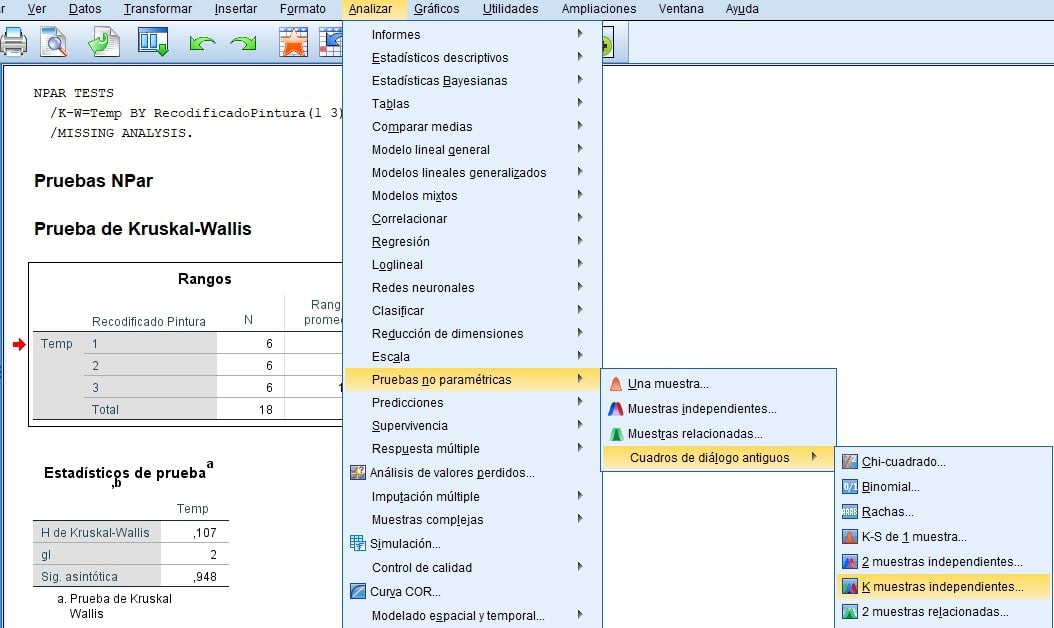This screenshot has width=1054, height=628.
Task: Expand Reducción de dimensiones submenu
Action: click(472, 333)
